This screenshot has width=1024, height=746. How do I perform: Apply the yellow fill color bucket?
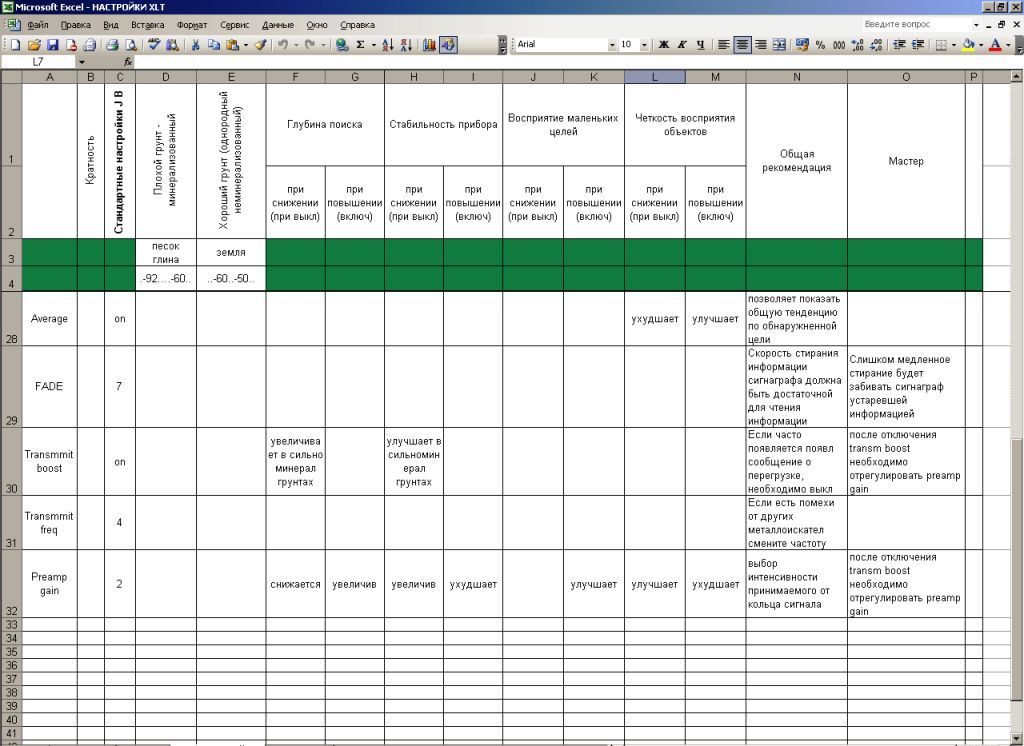[x=968, y=45]
